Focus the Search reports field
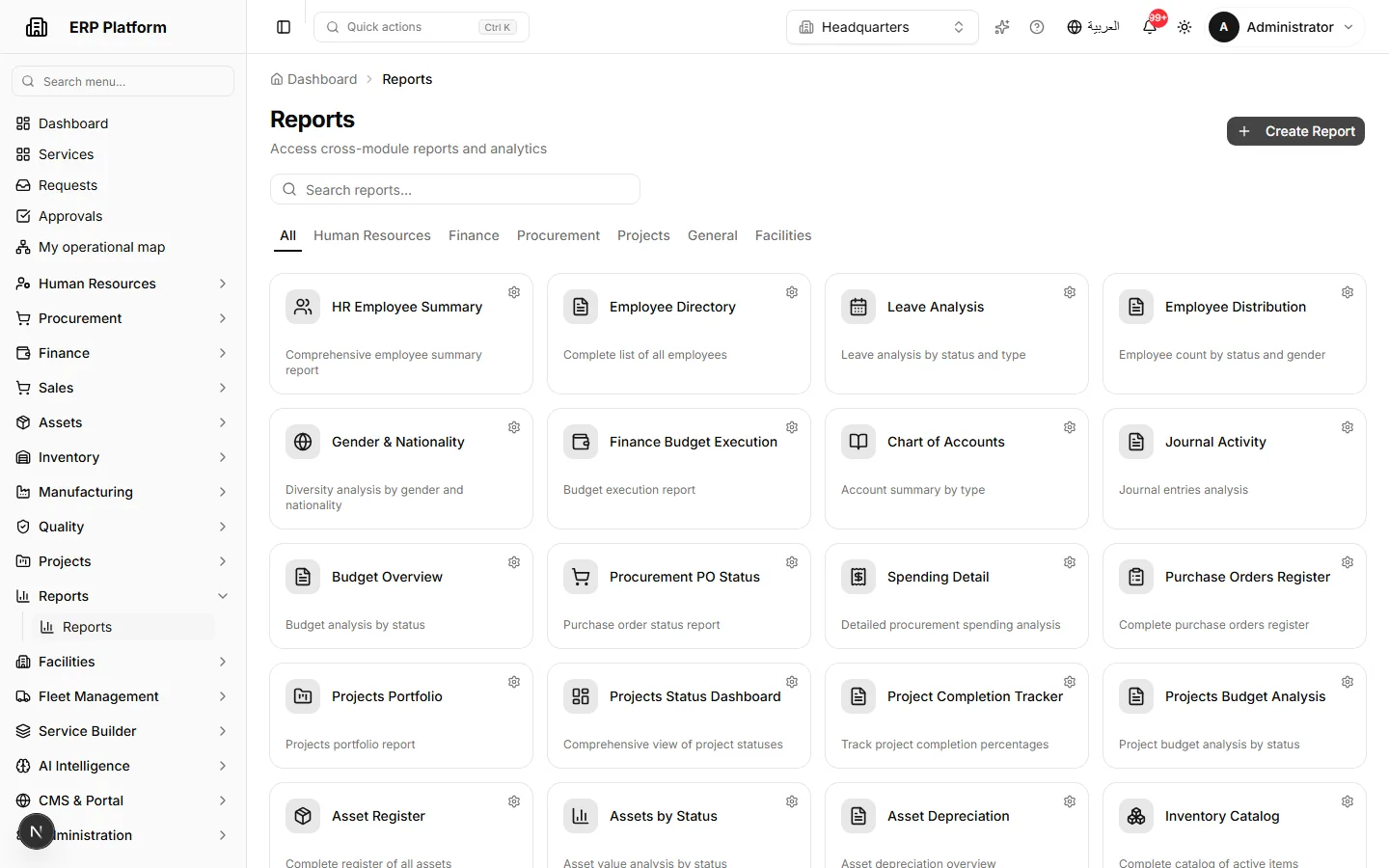Screen dimensions: 1389x868 pyautogui.click(x=455, y=189)
